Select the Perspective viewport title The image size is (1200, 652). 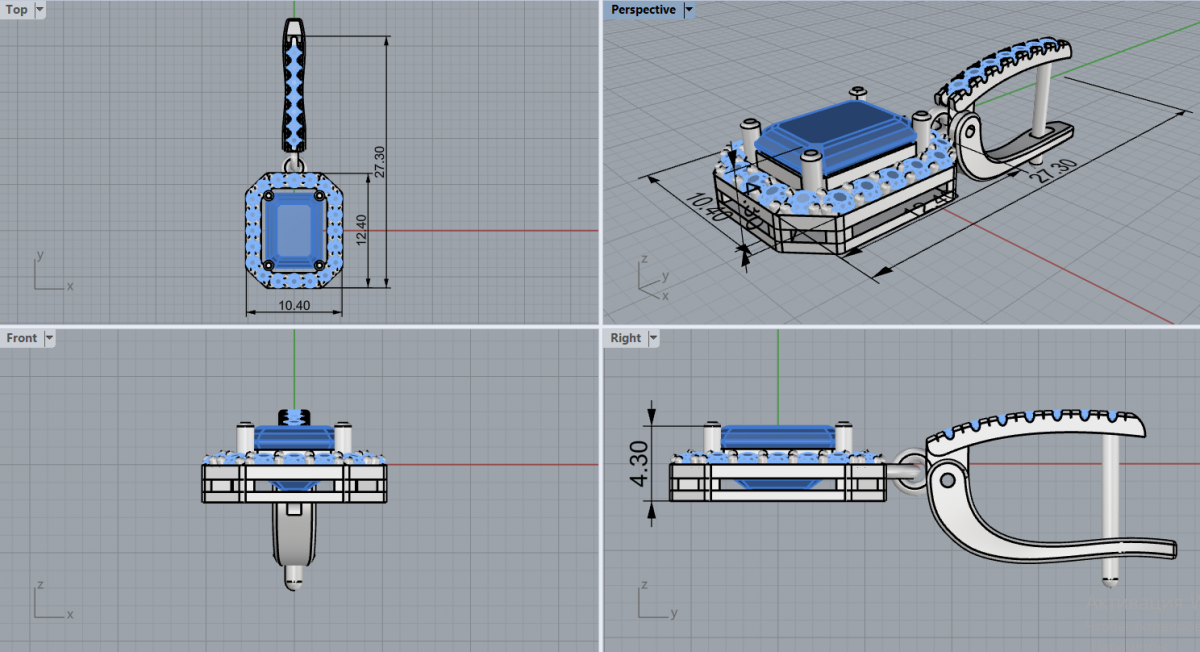(643, 10)
